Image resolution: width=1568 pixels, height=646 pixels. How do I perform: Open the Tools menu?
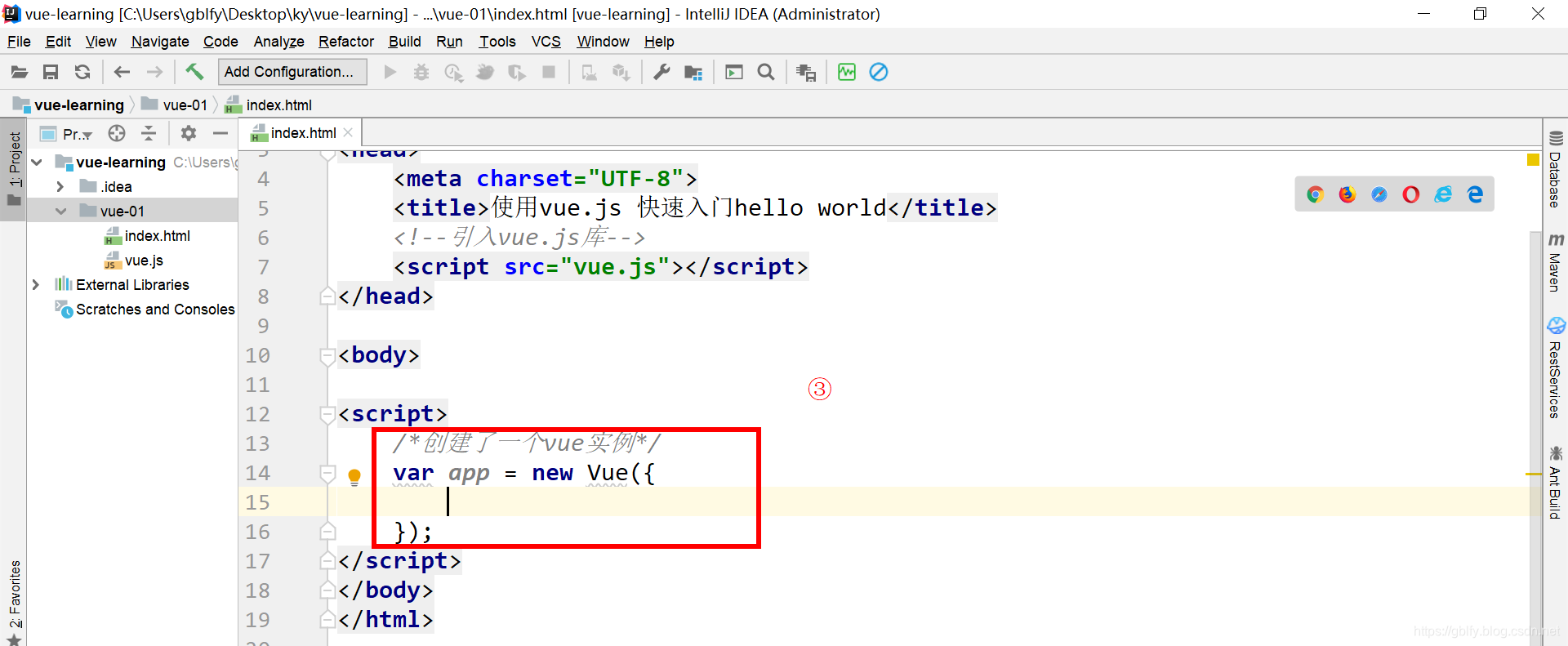[x=497, y=42]
